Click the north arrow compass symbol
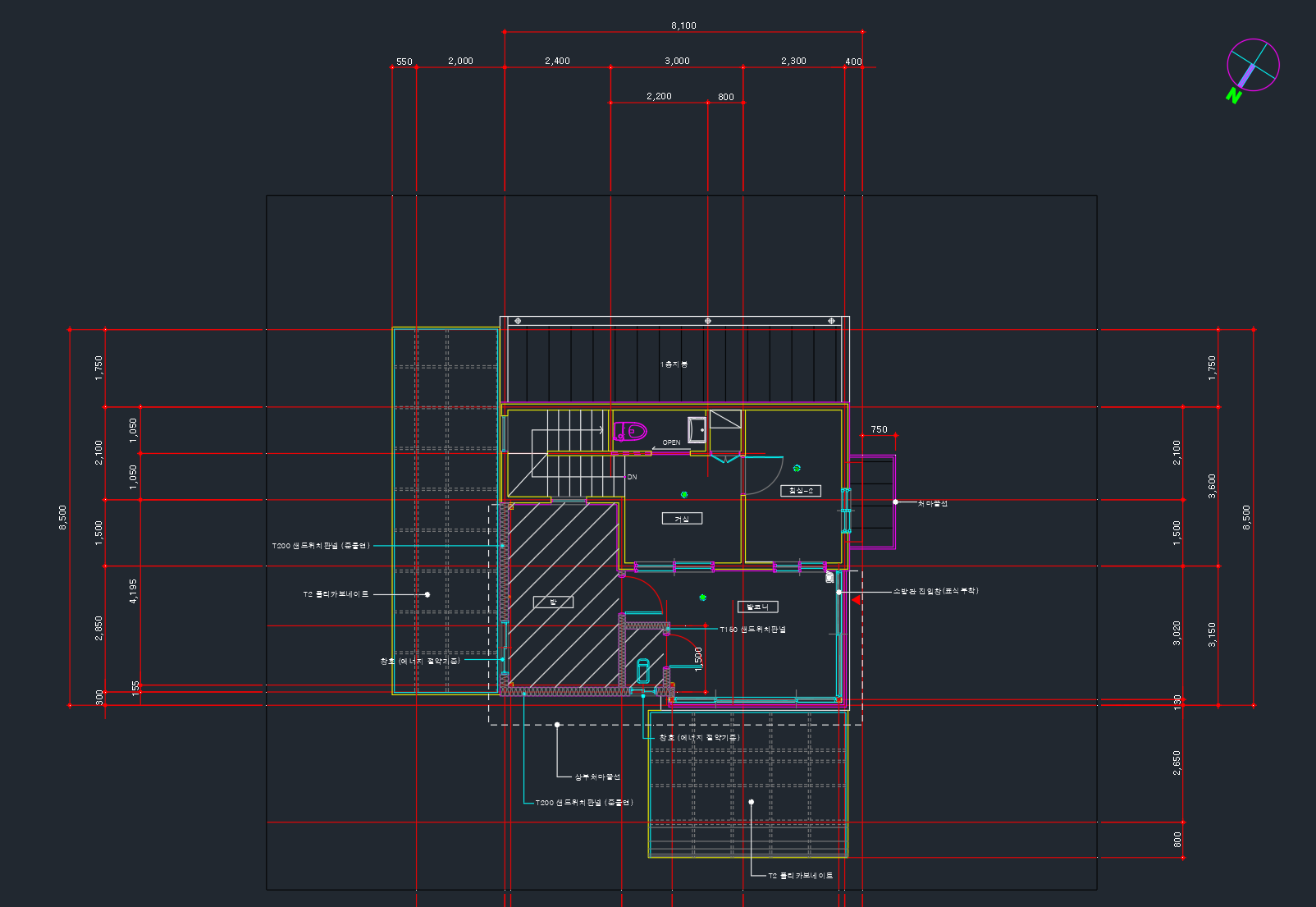 1252,66
